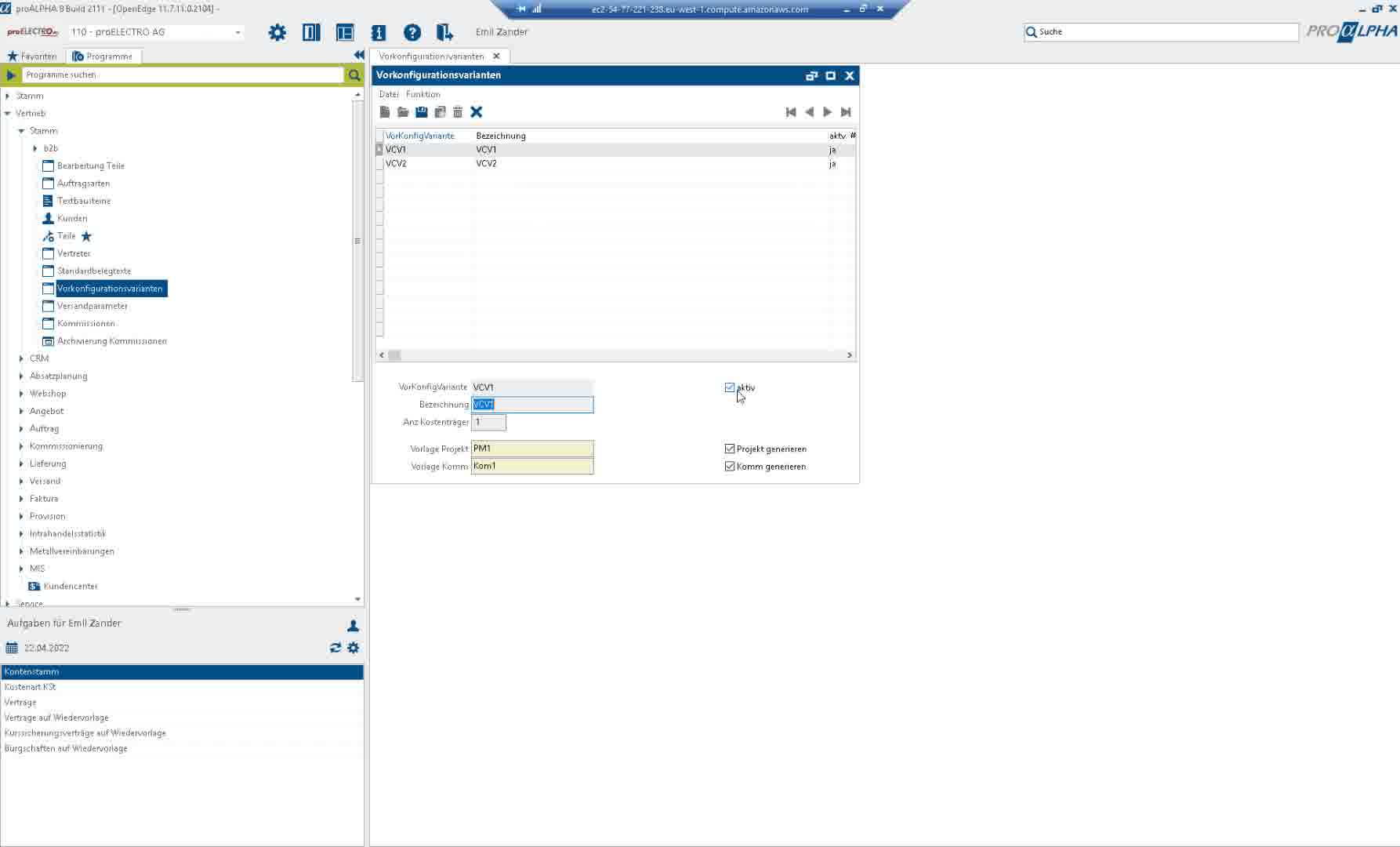The image size is (1400, 847).
Task: Open Kundencenter in the tree
Action: (x=71, y=586)
